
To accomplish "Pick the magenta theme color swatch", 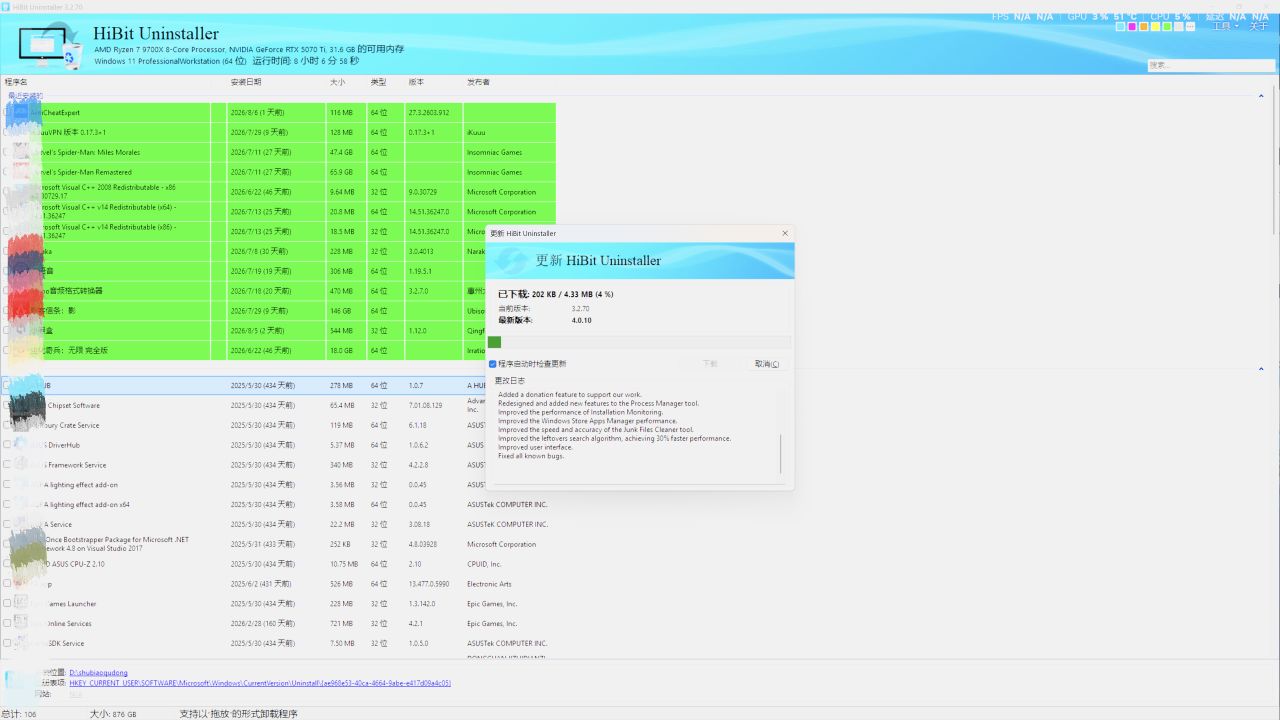I will point(1132,27).
